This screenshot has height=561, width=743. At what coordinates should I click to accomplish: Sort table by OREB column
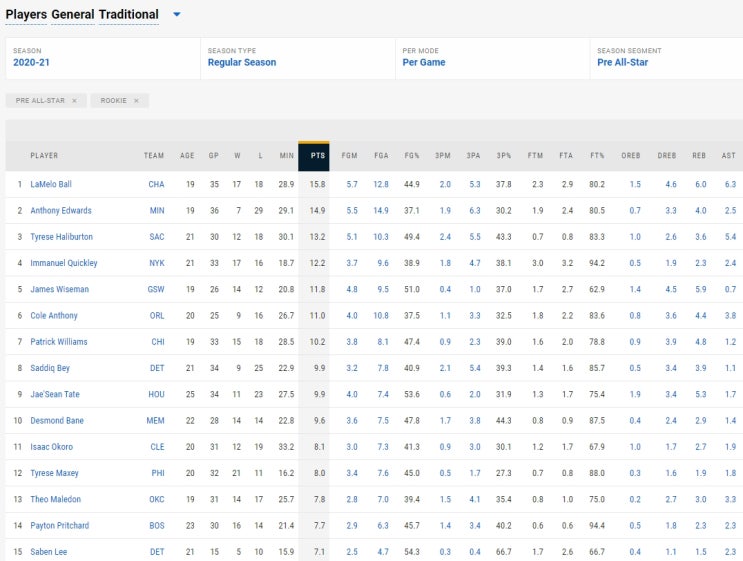coord(631,156)
